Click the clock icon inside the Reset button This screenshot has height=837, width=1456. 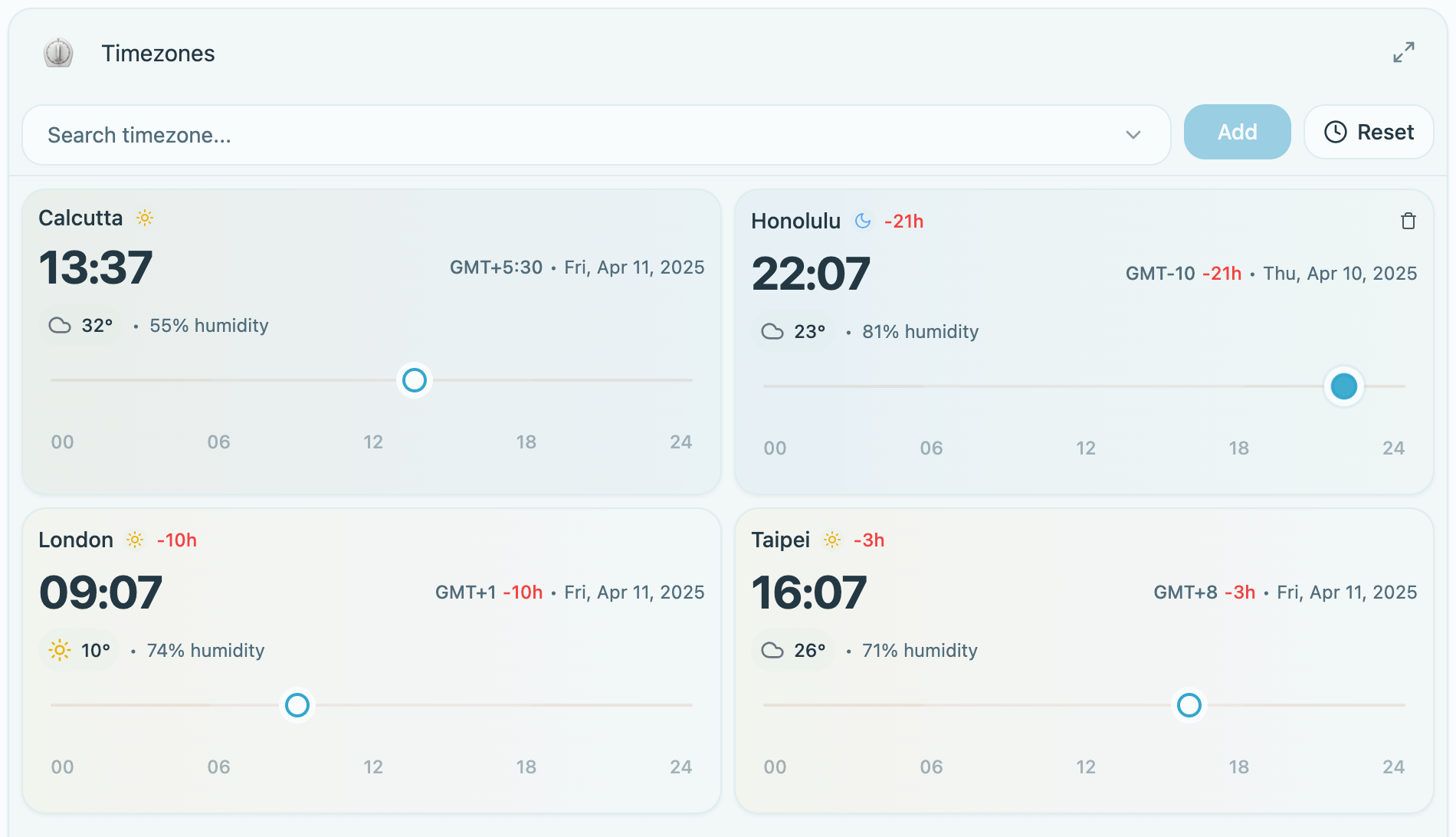tap(1334, 132)
